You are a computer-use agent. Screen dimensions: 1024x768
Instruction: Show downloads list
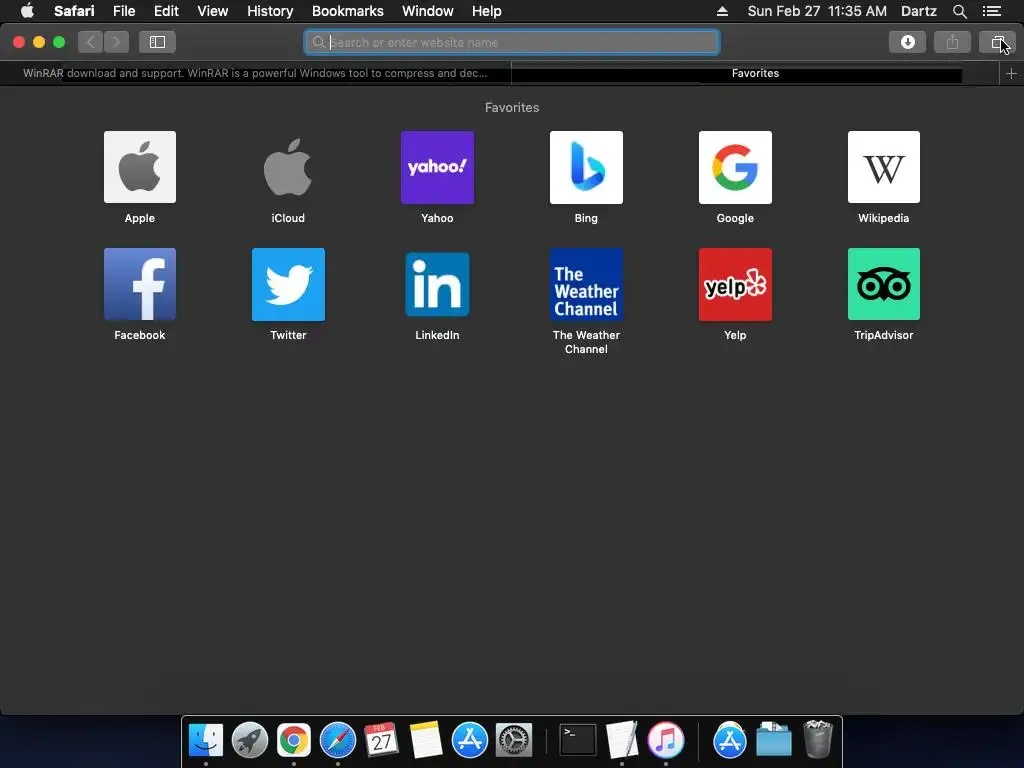(x=907, y=42)
